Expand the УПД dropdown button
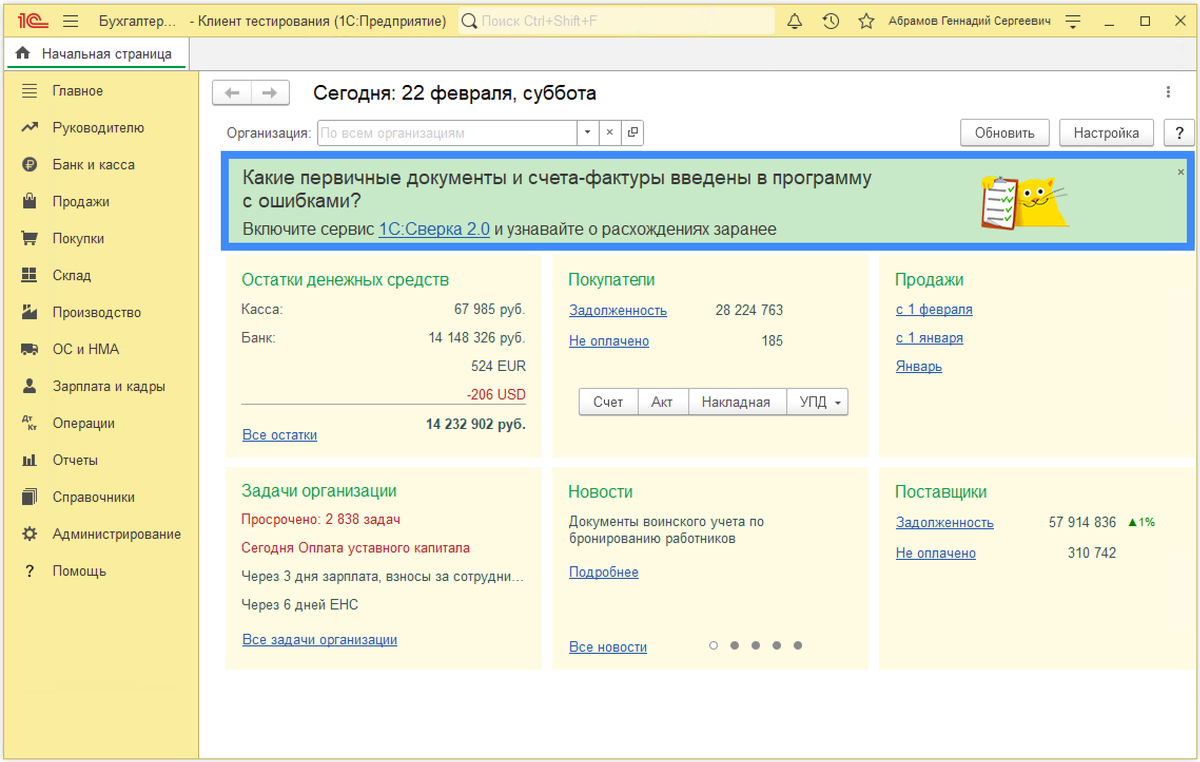1200x762 pixels. pos(817,402)
